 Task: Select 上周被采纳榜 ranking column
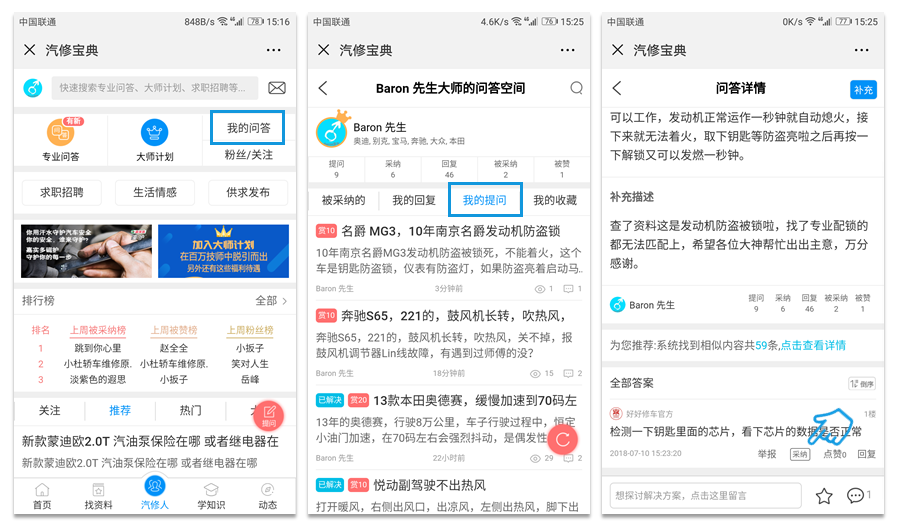pos(98,330)
